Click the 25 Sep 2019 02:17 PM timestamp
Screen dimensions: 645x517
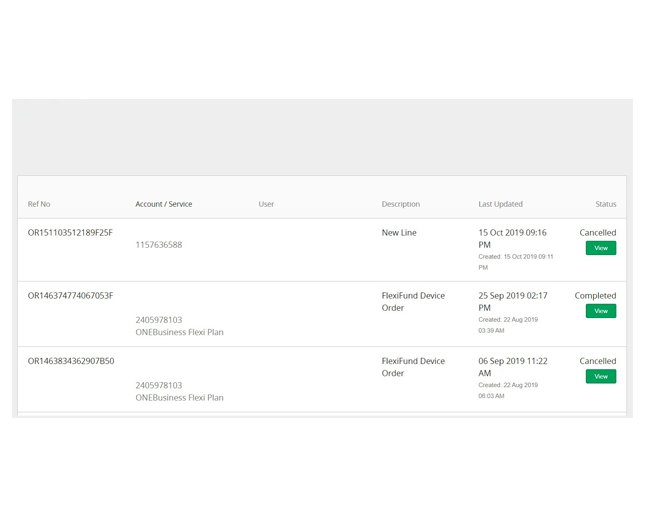point(513,301)
